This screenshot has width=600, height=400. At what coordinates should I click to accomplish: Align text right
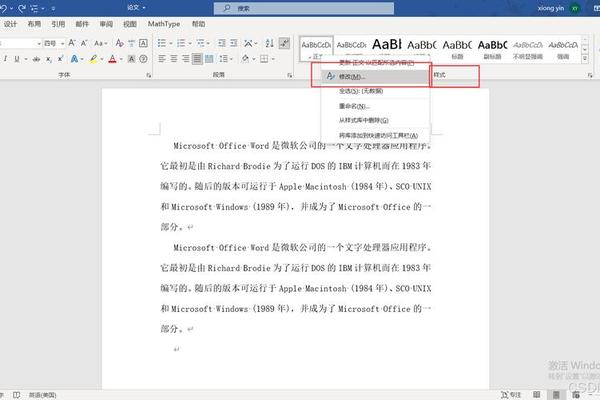pyautogui.click(x=186, y=59)
